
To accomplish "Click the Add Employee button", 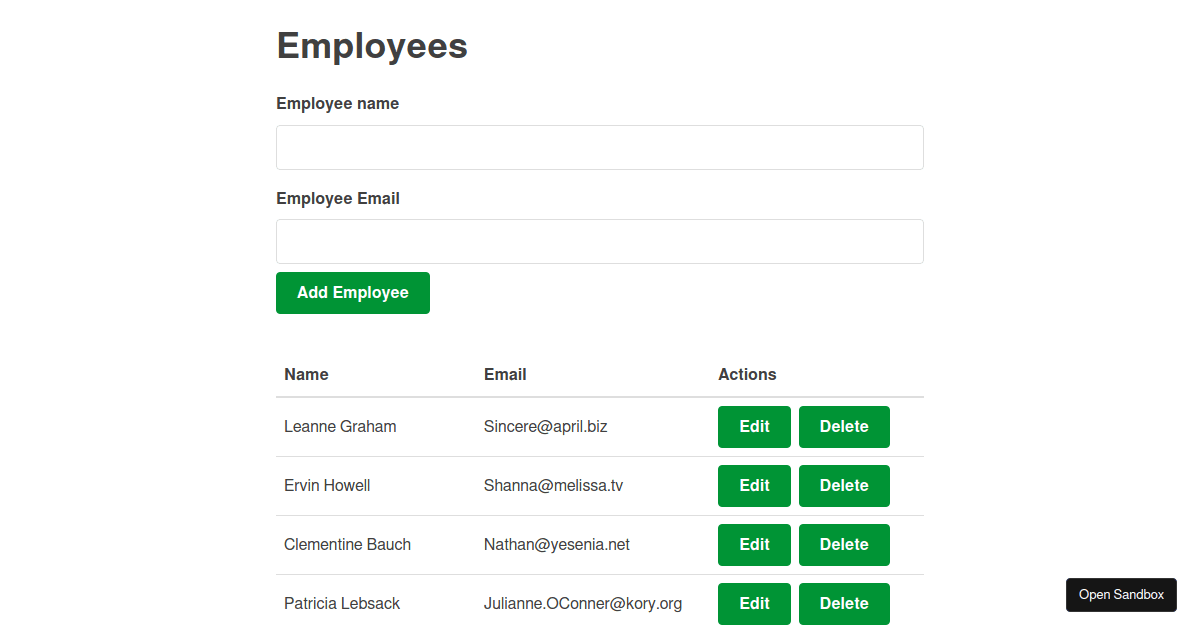I will (352, 292).
